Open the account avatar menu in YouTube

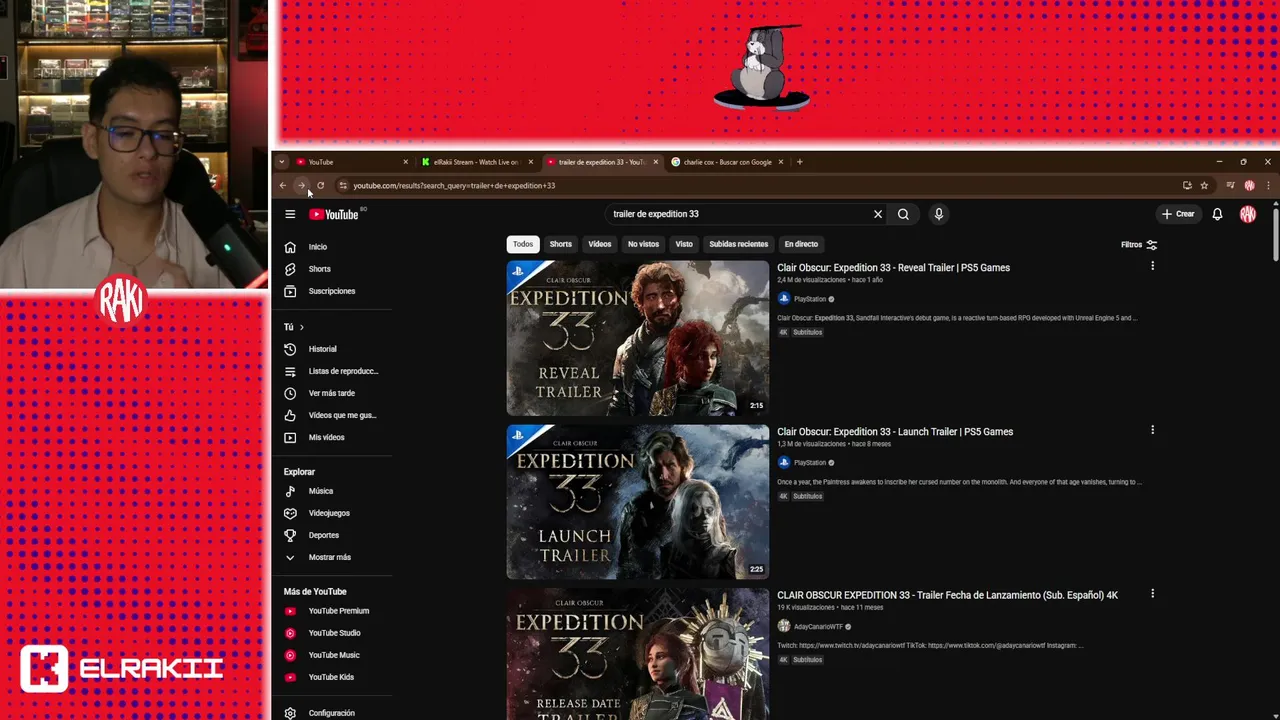1248,214
